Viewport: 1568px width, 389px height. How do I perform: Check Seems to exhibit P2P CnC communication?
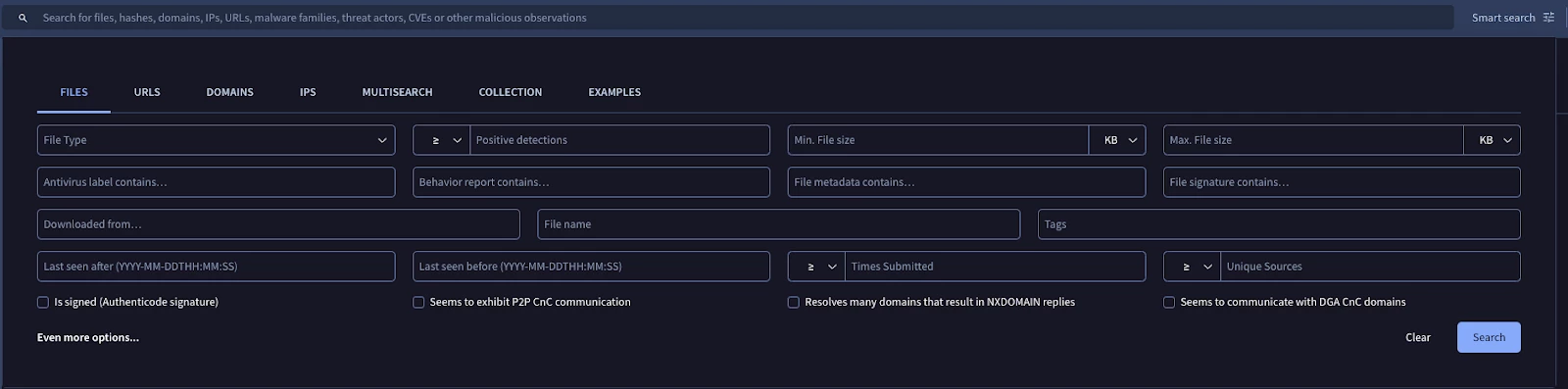coord(418,303)
